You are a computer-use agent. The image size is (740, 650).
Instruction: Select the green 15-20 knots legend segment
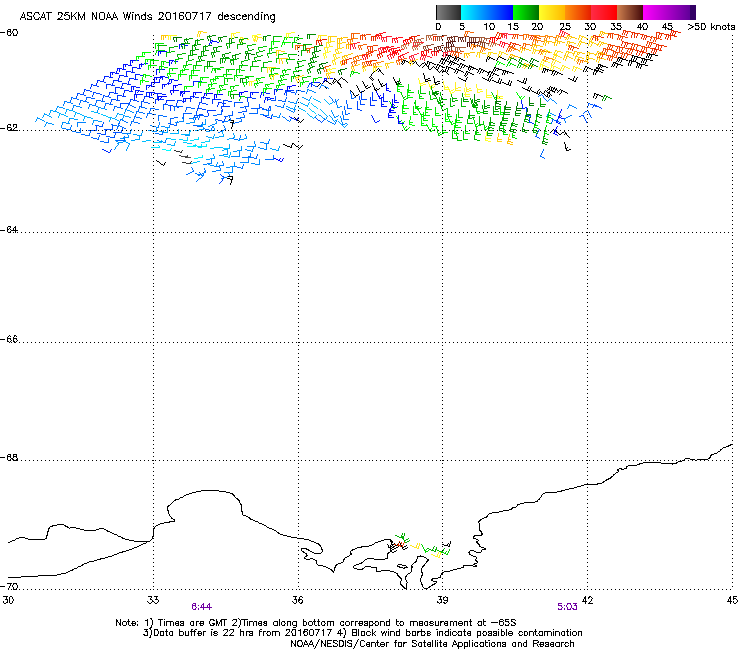pyautogui.click(x=526, y=12)
